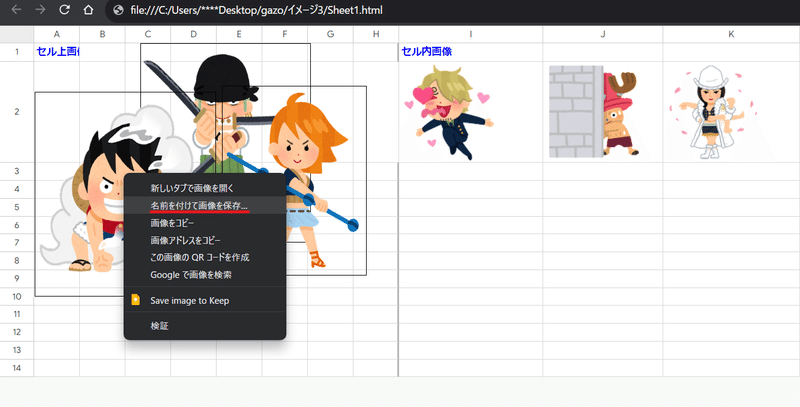Click row header 3

[x=17, y=171]
